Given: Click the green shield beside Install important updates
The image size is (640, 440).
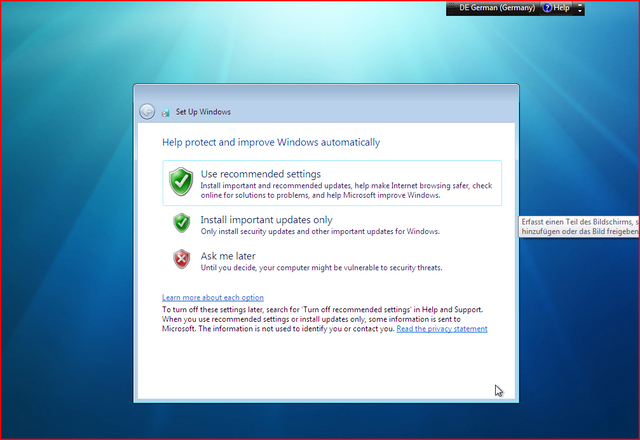Looking at the screenshot, I should click(x=182, y=223).
